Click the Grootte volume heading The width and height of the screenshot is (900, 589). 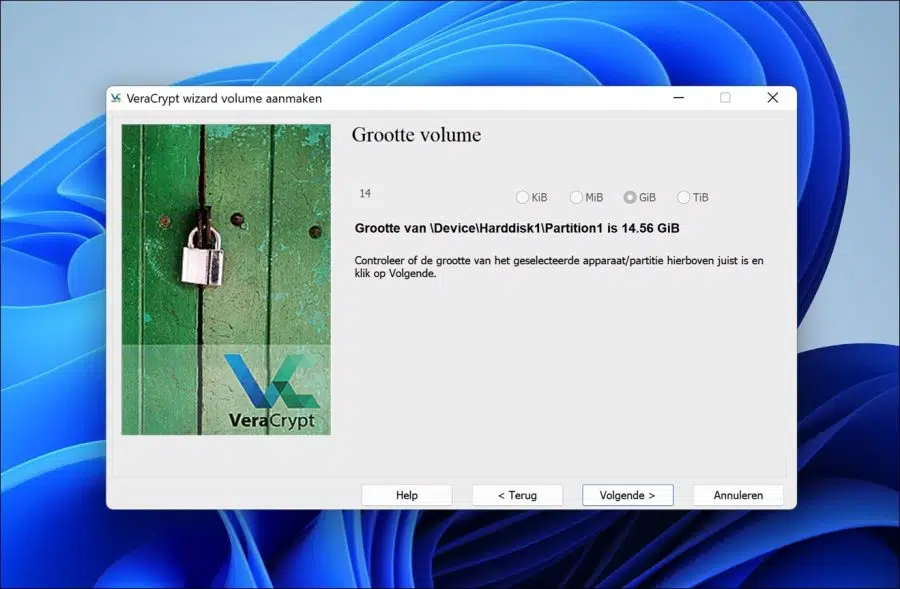pyautogui.click(x=416, y=135)
